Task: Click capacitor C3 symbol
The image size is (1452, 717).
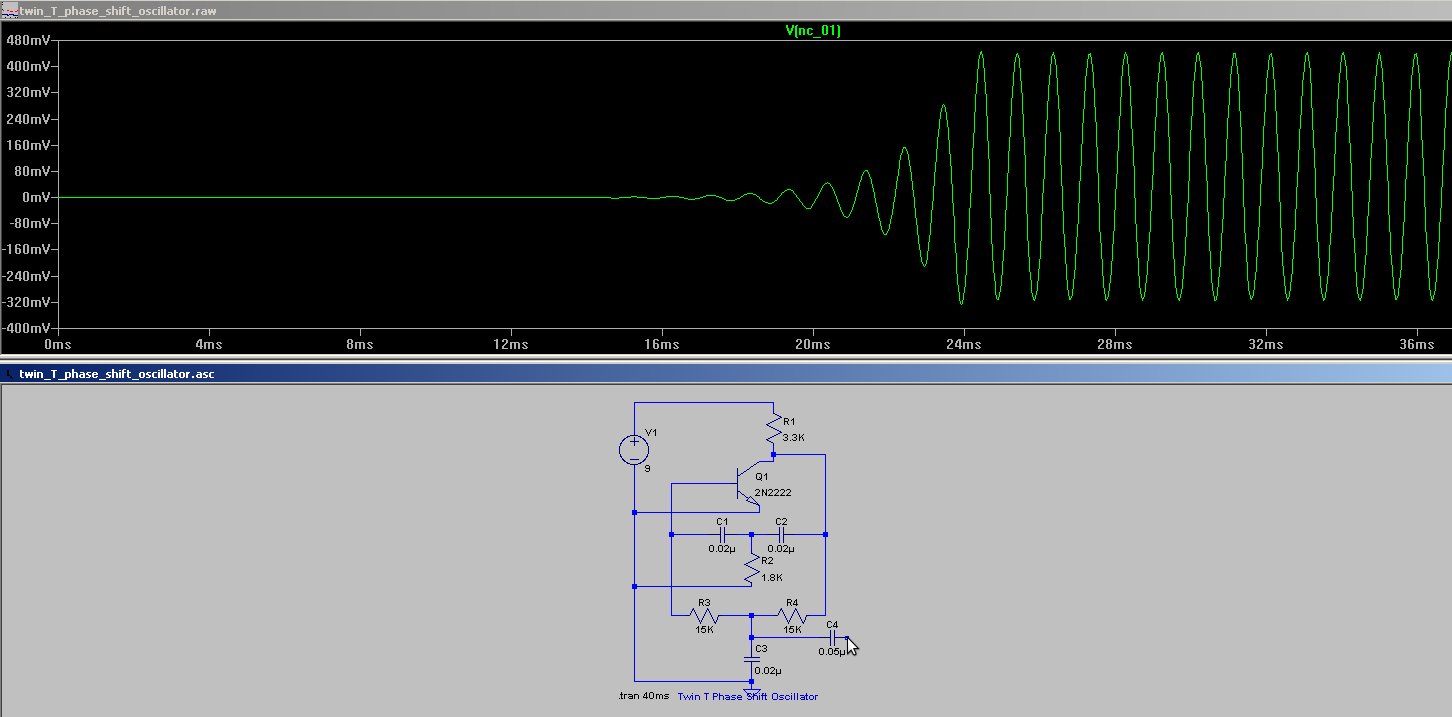Action: click(x=751, y=659)
